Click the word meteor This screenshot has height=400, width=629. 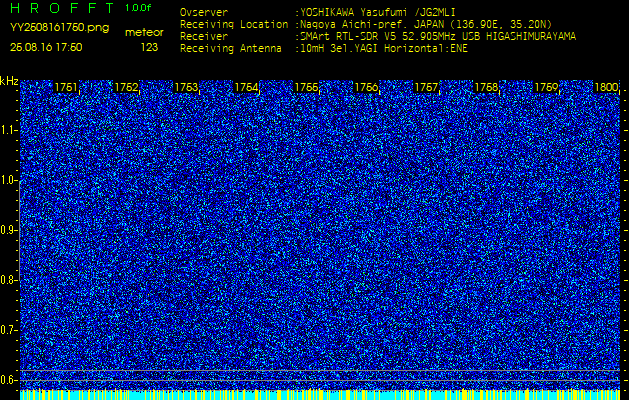pos(144,33)
